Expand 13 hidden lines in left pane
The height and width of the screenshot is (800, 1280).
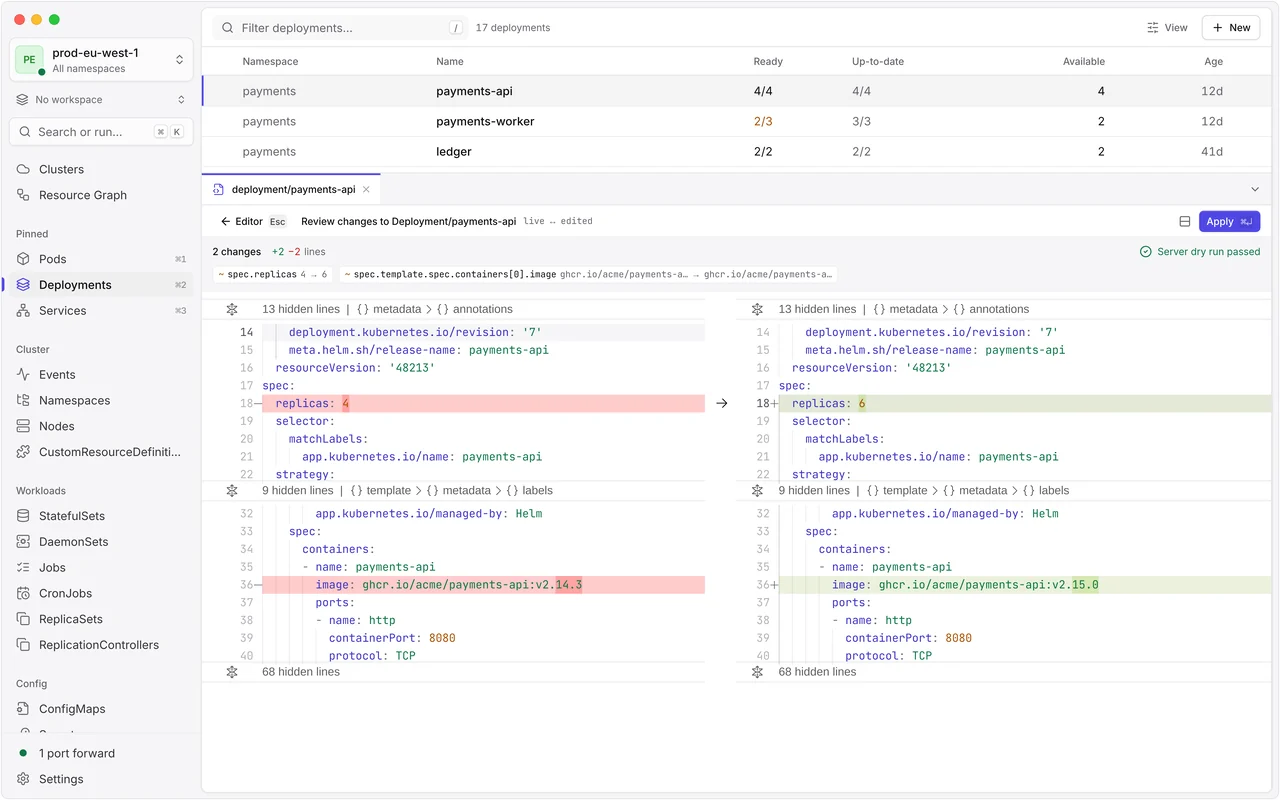(x=232, y=309)
